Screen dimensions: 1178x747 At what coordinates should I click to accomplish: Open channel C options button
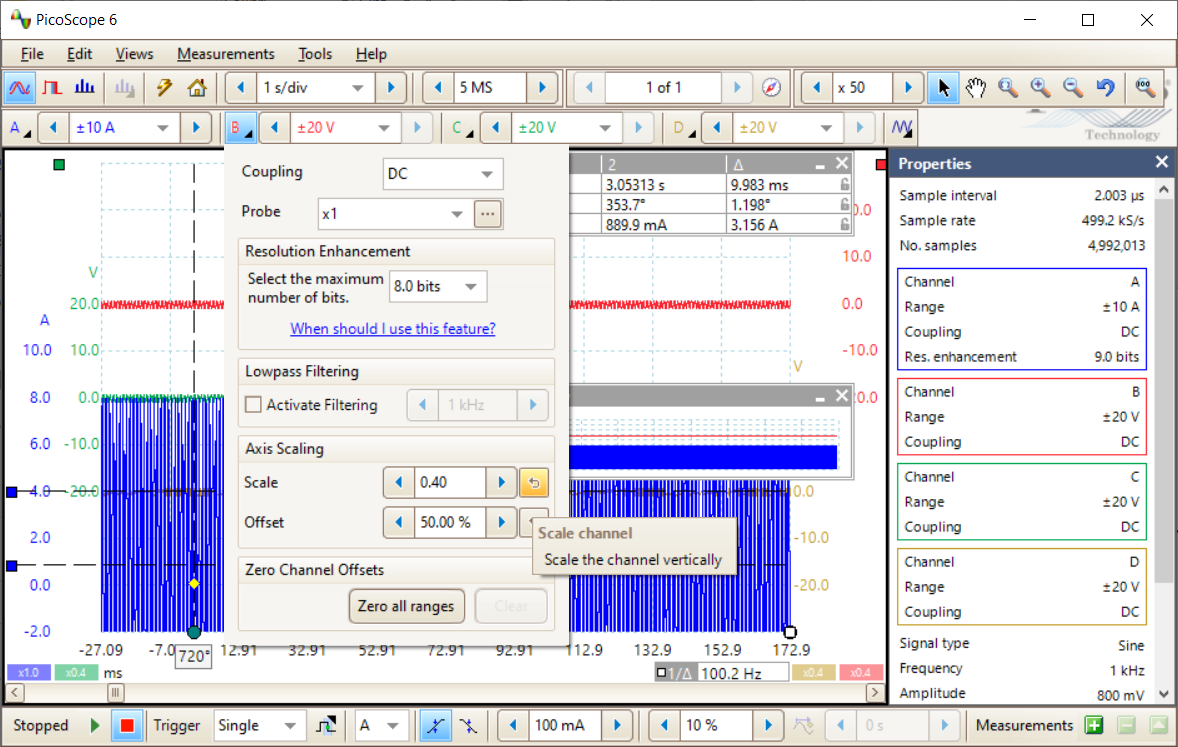click(x=461, y=128)
